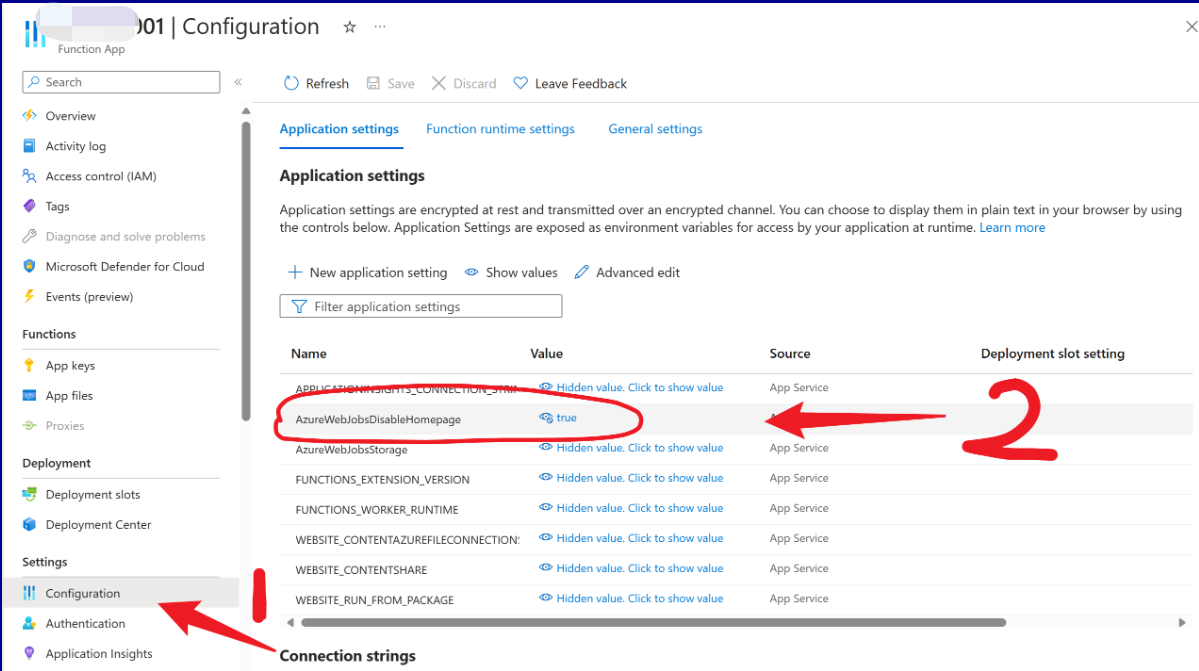
Task: Open Deployment Center in sidebar
Action: (x=98, y=525)
